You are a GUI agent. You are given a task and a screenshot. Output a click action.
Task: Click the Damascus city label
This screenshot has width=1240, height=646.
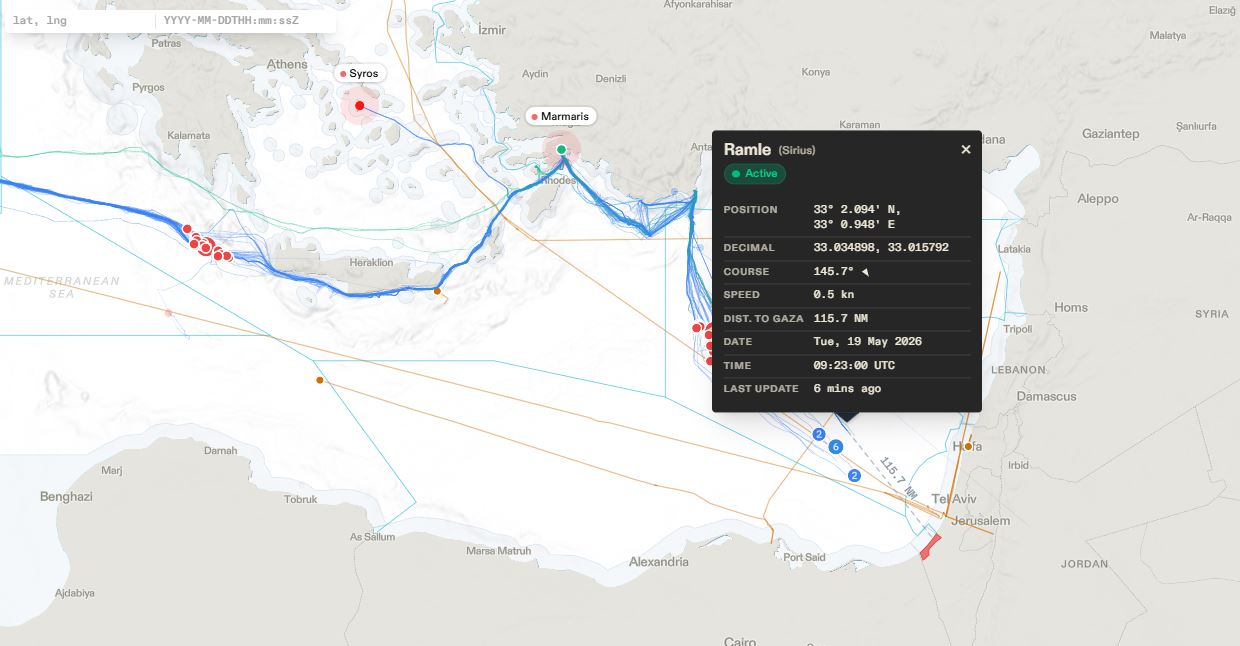click(x=1046, y=396)
